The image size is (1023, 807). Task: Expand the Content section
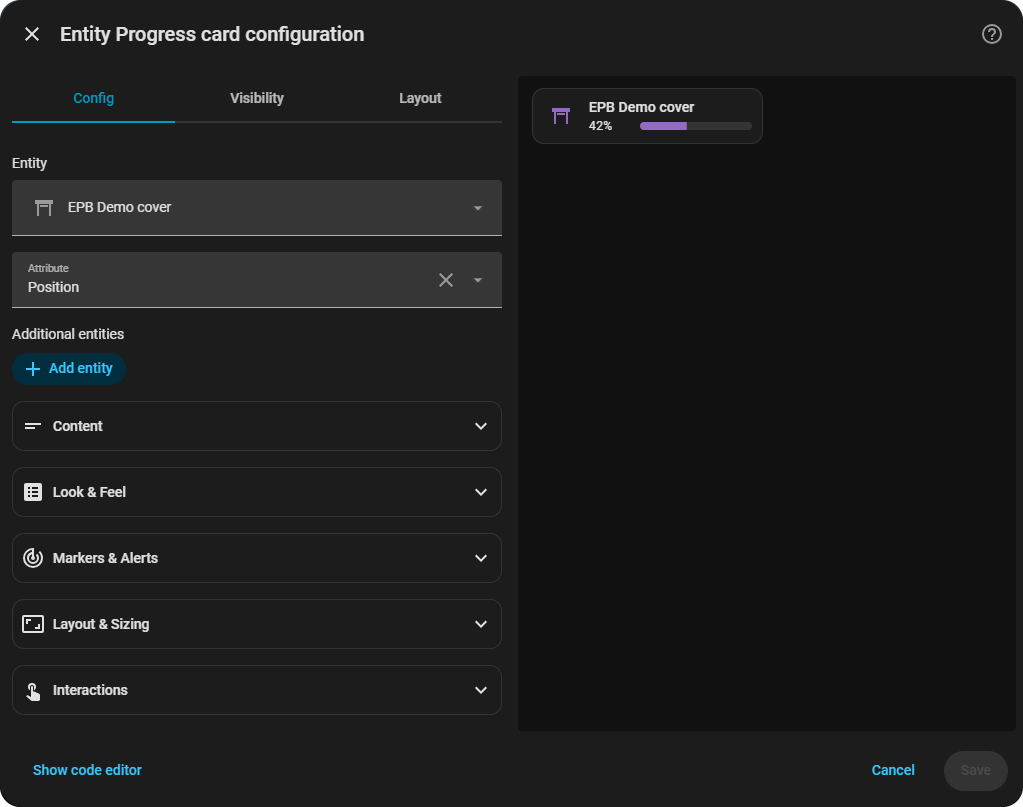pos(256,426)
